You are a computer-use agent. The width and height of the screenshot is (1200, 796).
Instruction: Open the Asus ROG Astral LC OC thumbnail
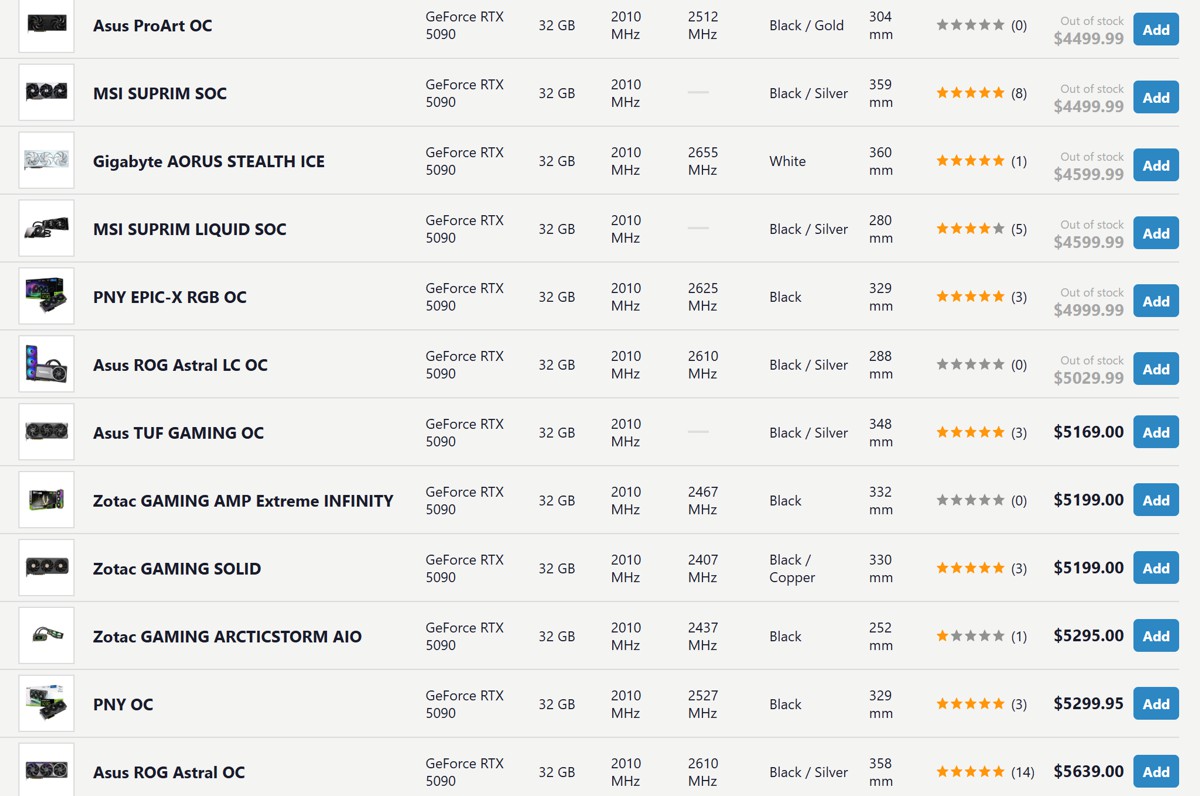46,365
